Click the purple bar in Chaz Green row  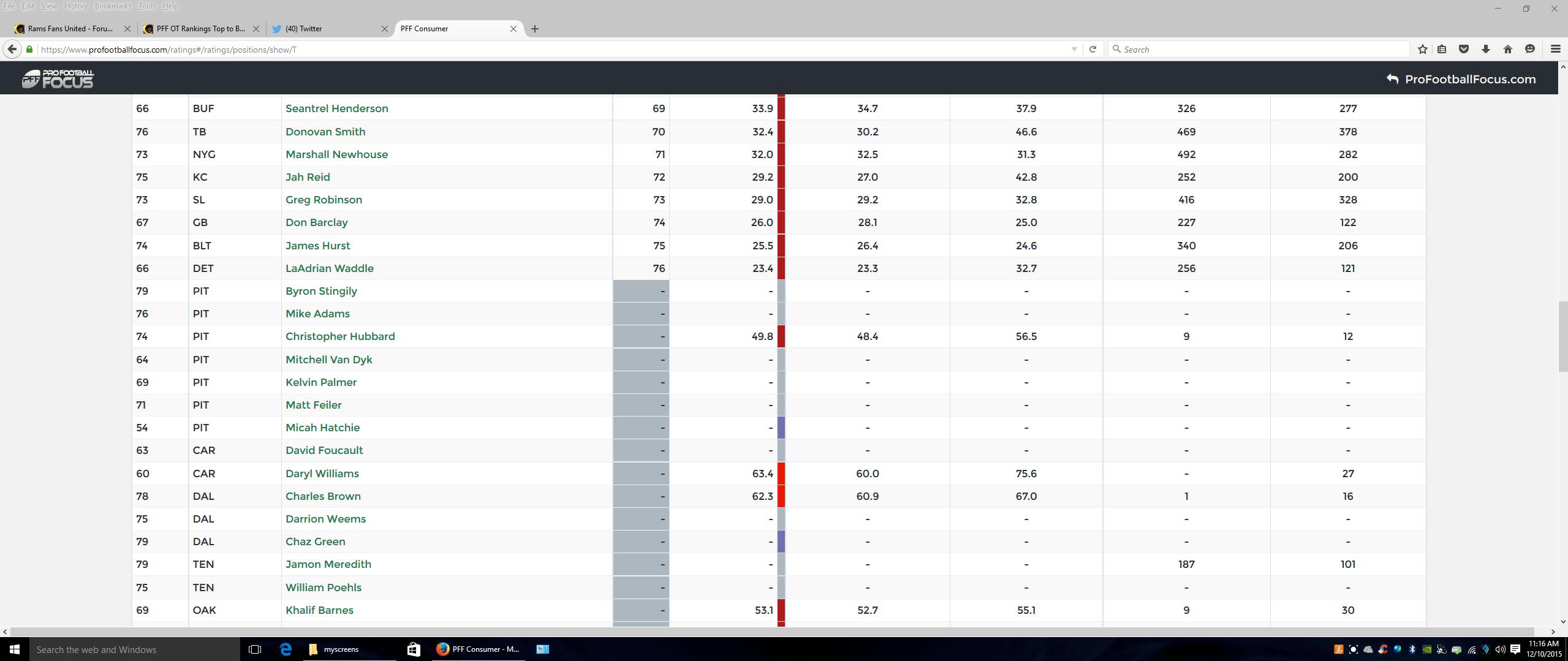(x=781, y=542)
